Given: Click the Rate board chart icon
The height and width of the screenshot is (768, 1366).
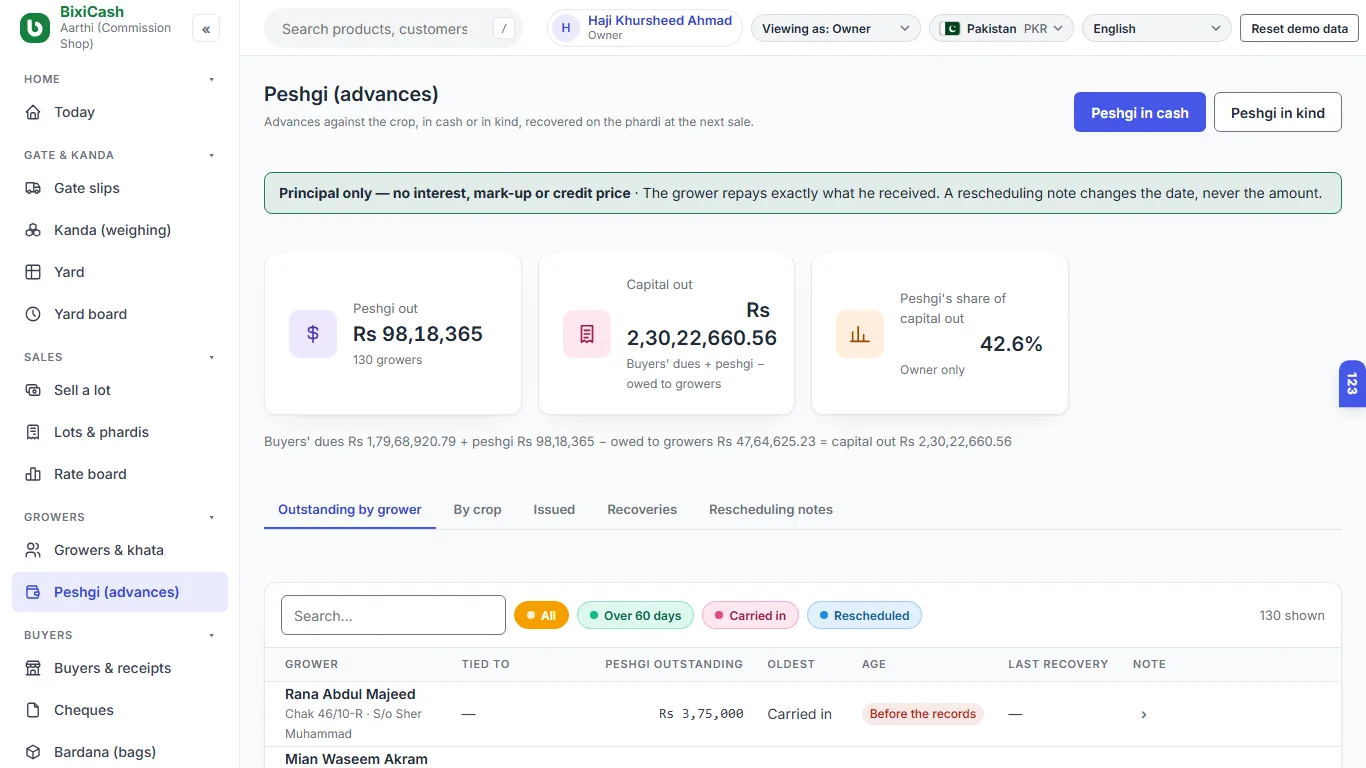Looking at the screenshot, I should [34, 474].
